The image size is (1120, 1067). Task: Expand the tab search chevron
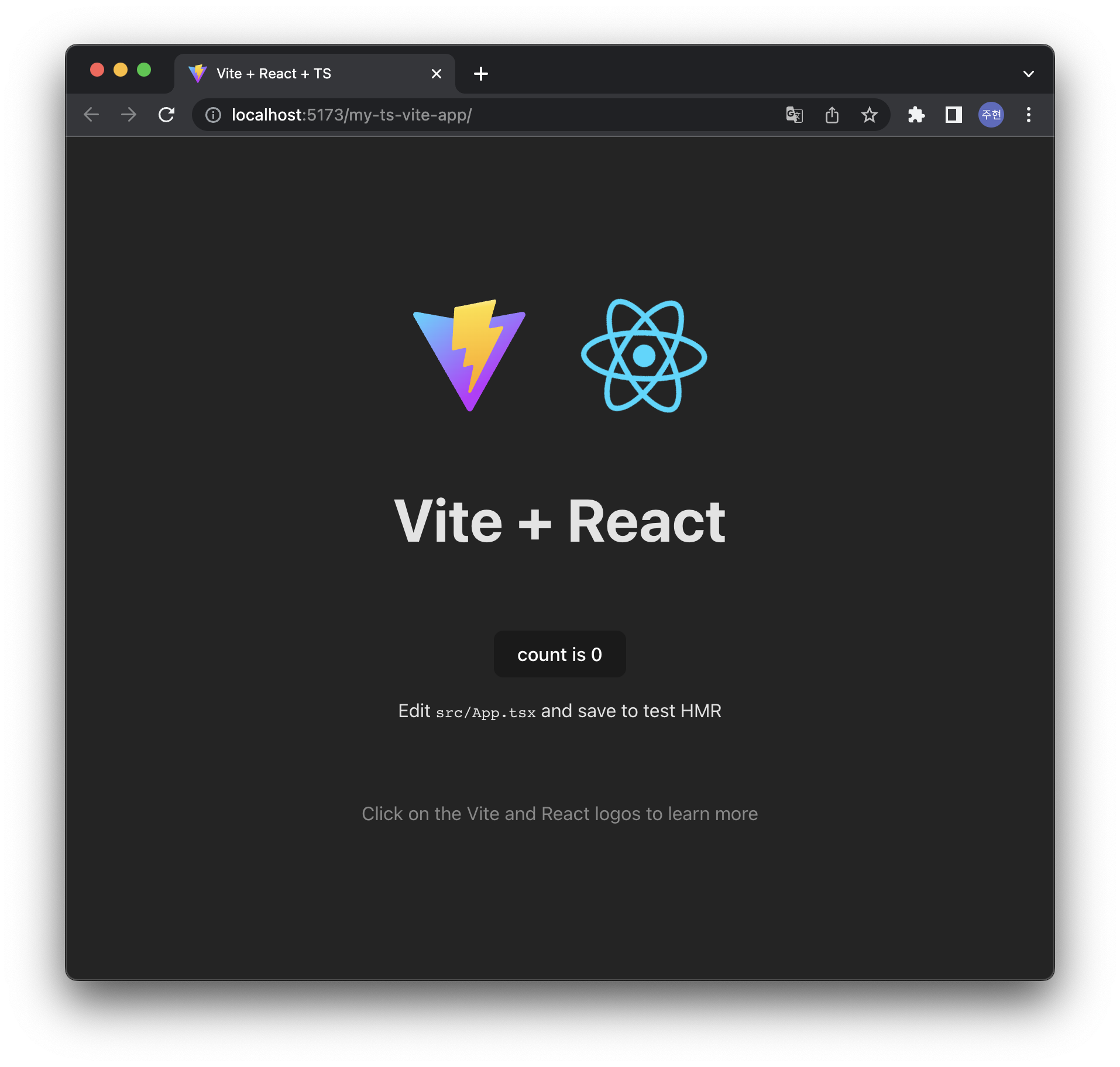(x=1028, y=74)
